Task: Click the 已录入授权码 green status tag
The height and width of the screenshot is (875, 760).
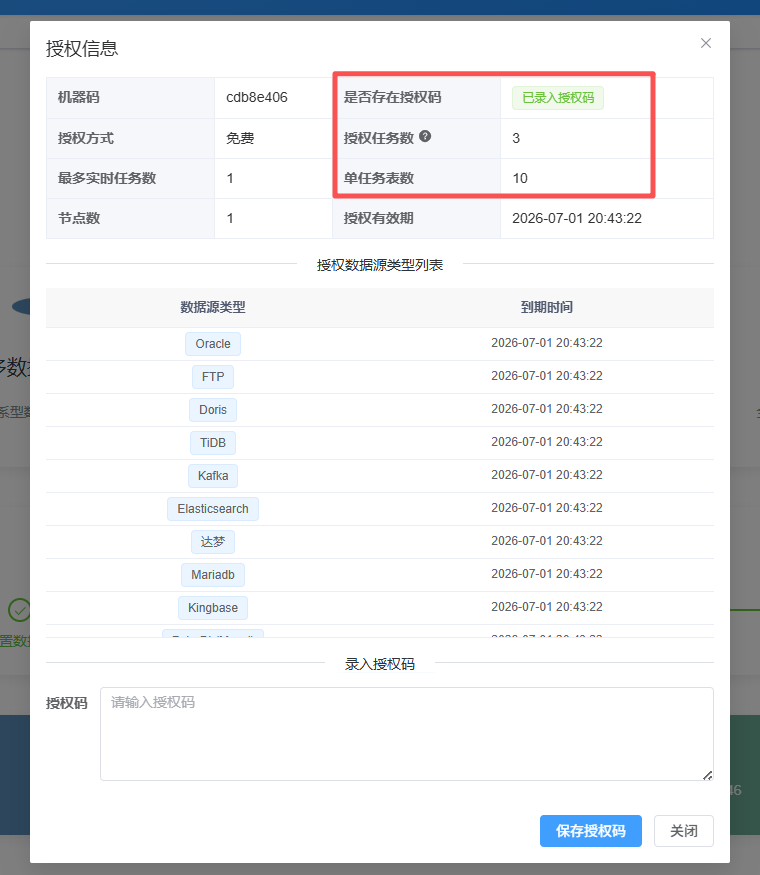Action: (x=558, y=98)
